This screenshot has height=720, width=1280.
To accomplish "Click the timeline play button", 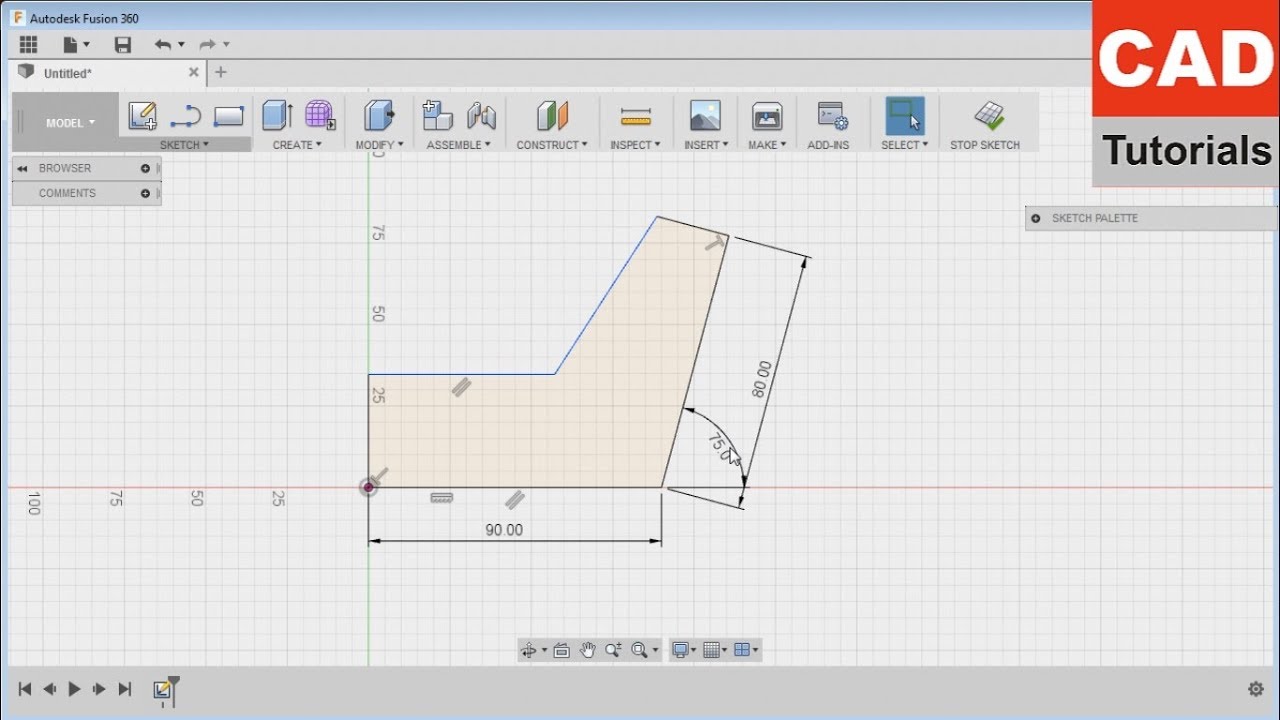I will [x=74, y=689].
